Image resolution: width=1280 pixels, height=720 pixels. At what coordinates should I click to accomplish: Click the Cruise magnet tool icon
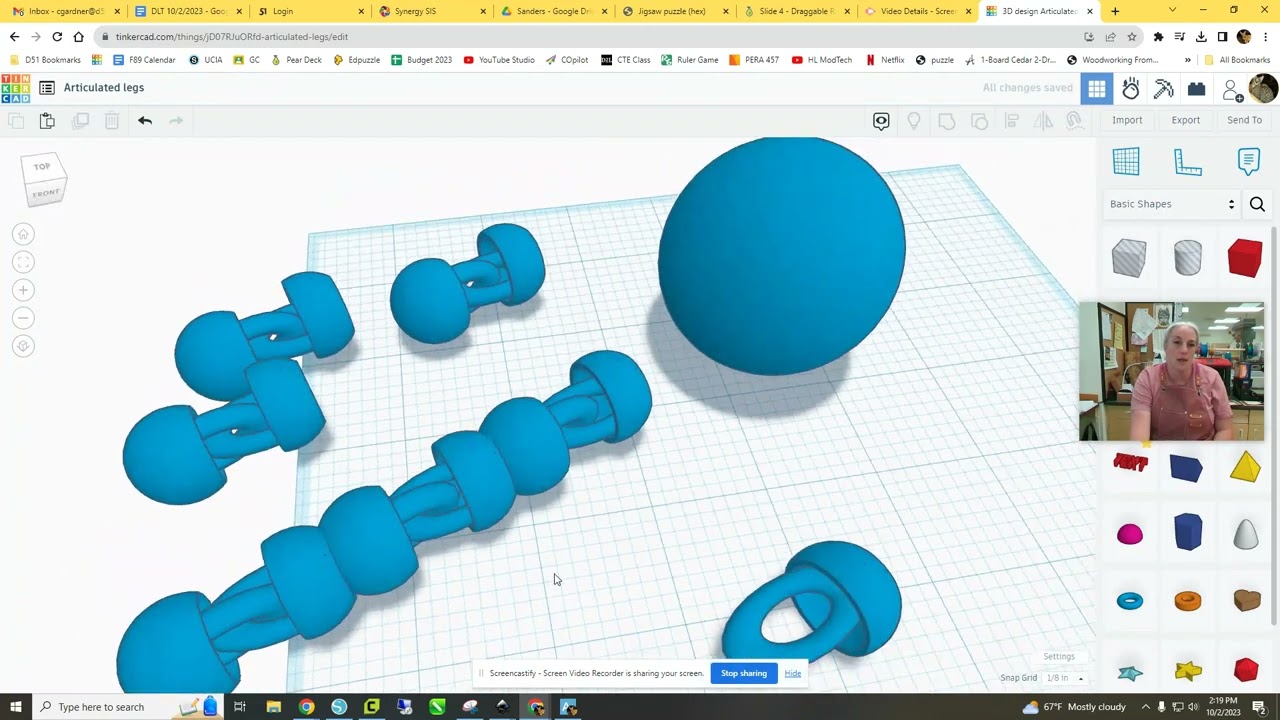click(1075, 121)
